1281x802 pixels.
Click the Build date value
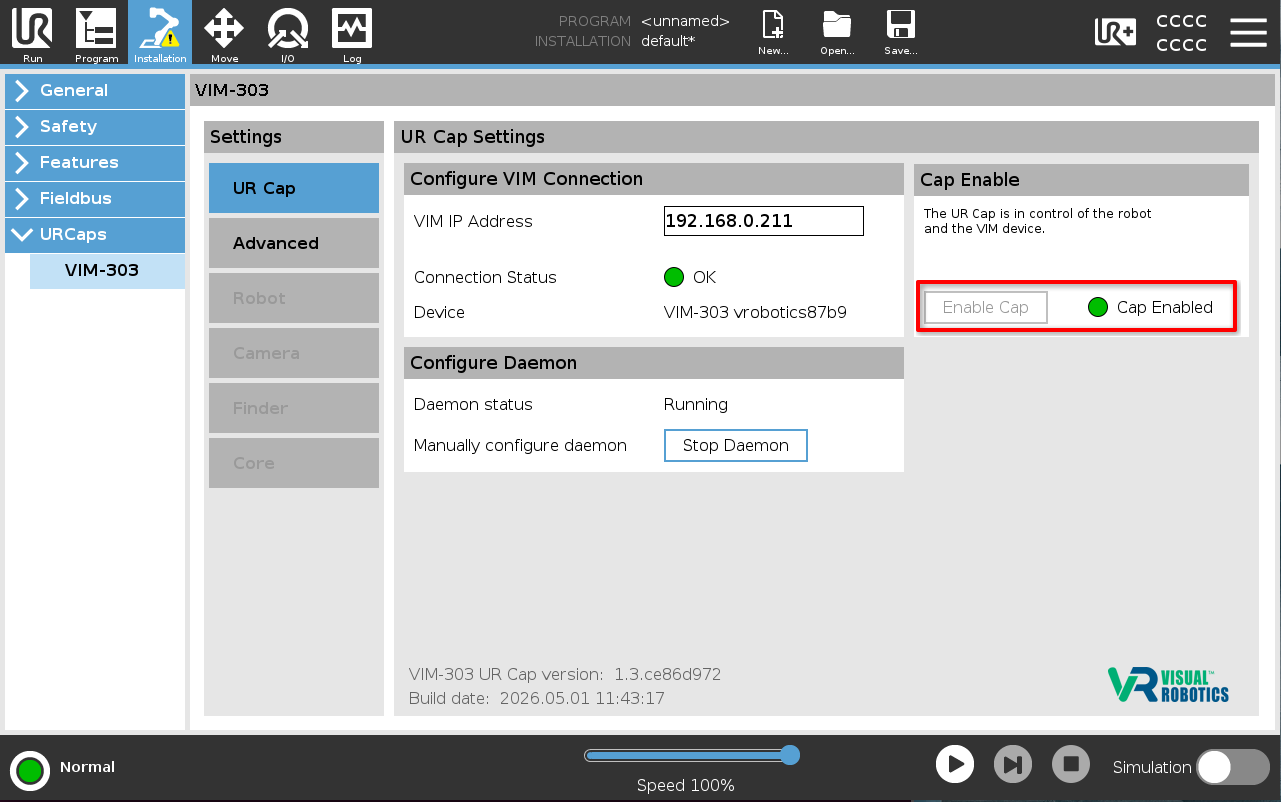582,698
